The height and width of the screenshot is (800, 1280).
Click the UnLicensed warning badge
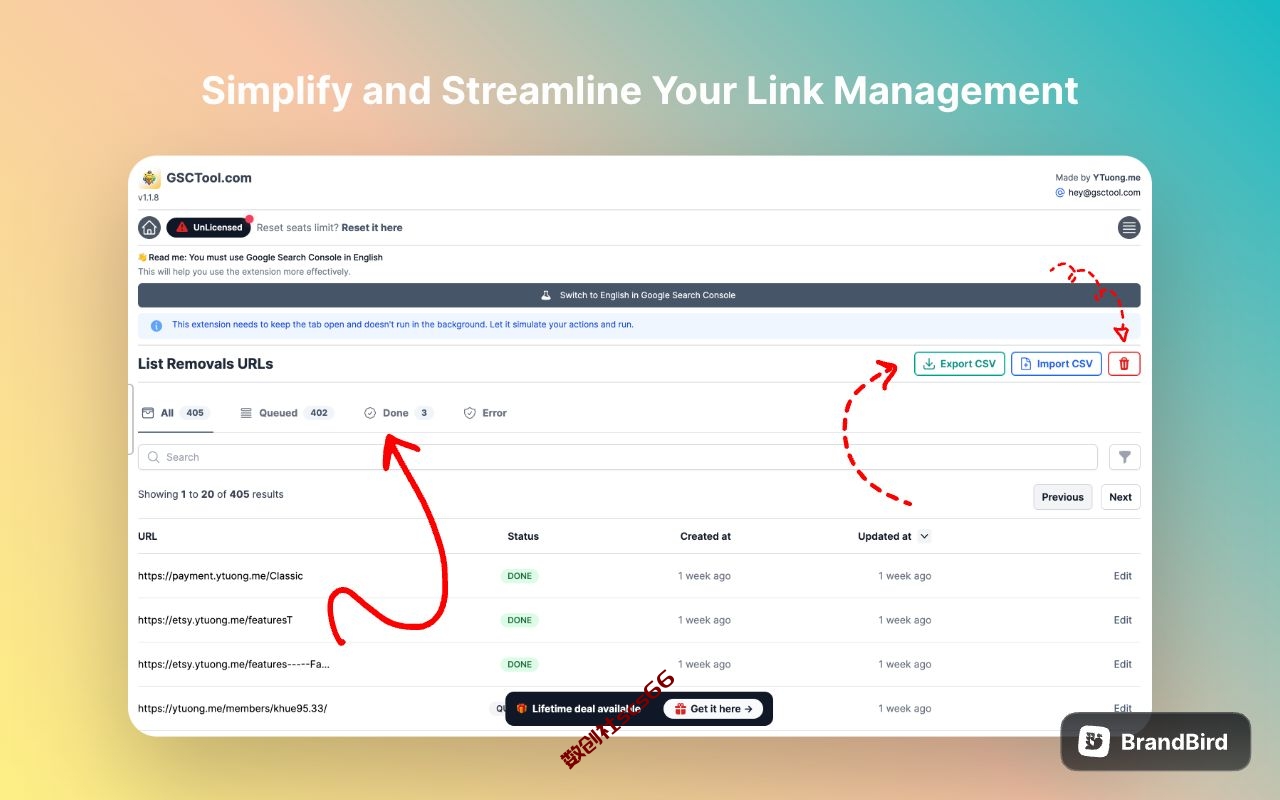(x=208, y=227)
